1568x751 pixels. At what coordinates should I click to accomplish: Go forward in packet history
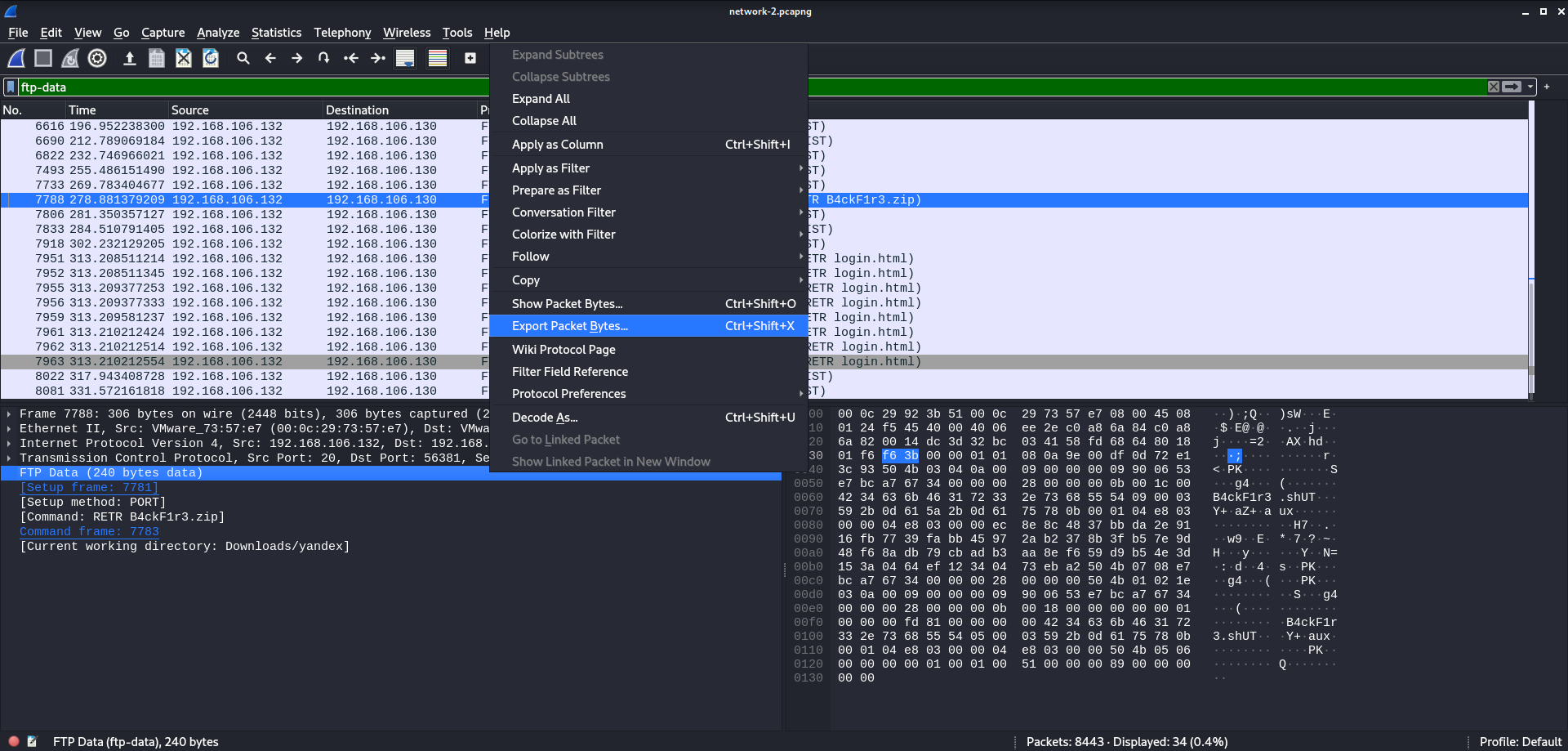click(x=297, y=58)
